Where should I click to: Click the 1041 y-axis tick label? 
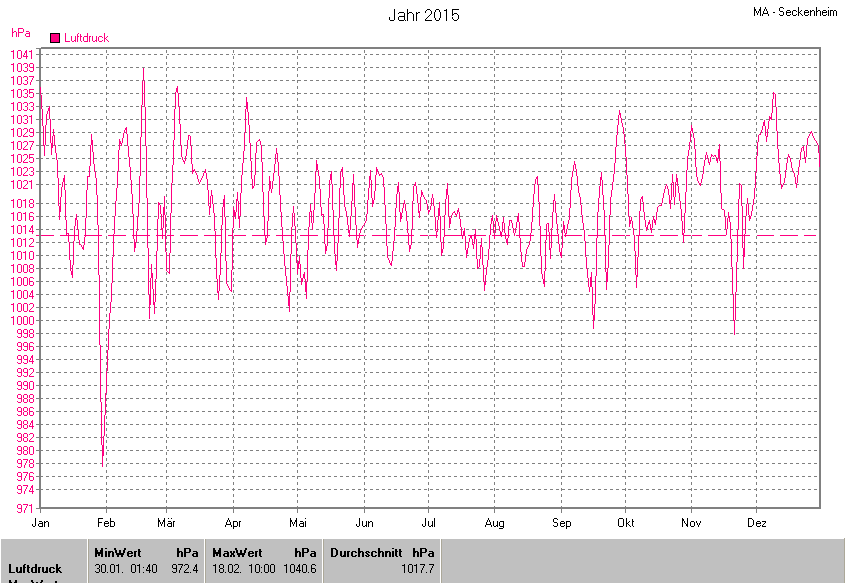[21, 54]
